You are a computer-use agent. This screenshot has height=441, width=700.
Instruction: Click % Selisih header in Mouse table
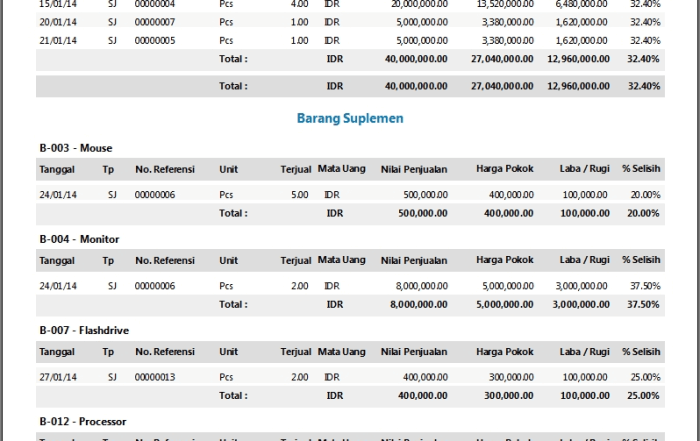(641, 169)
